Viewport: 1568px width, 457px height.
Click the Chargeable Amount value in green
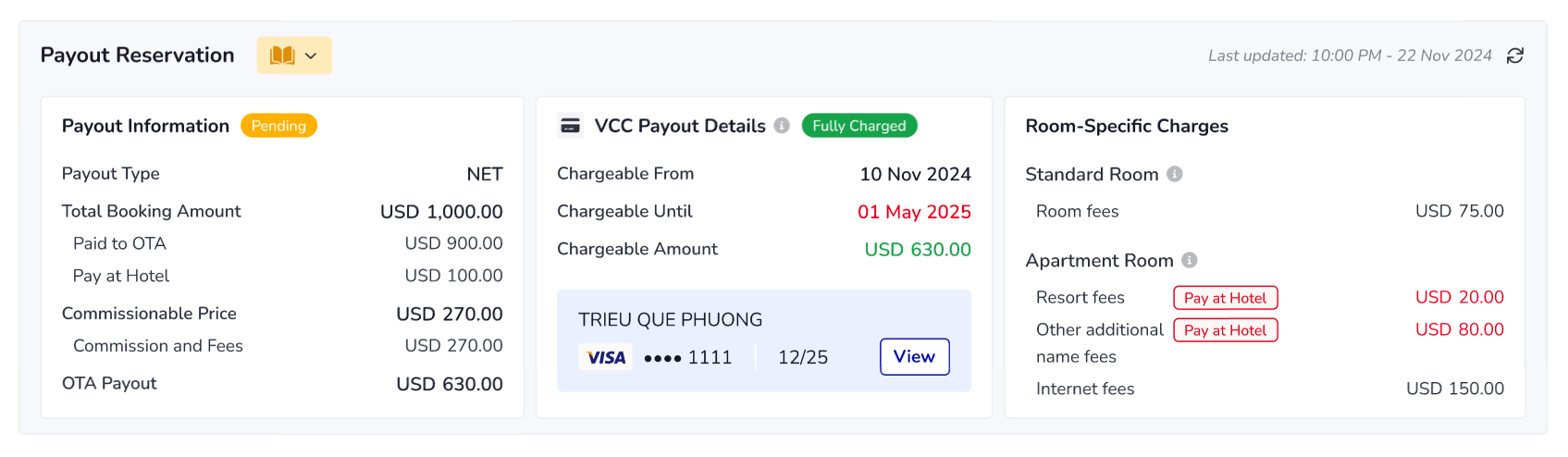tap(918, 250)
